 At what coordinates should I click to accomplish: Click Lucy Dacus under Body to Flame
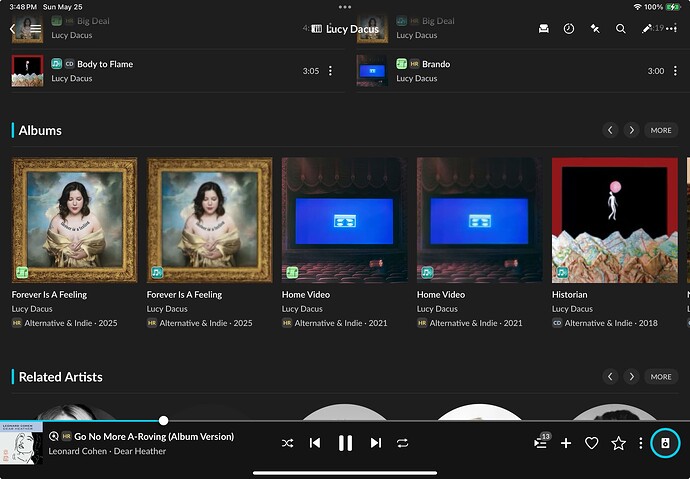pos(72,78)
